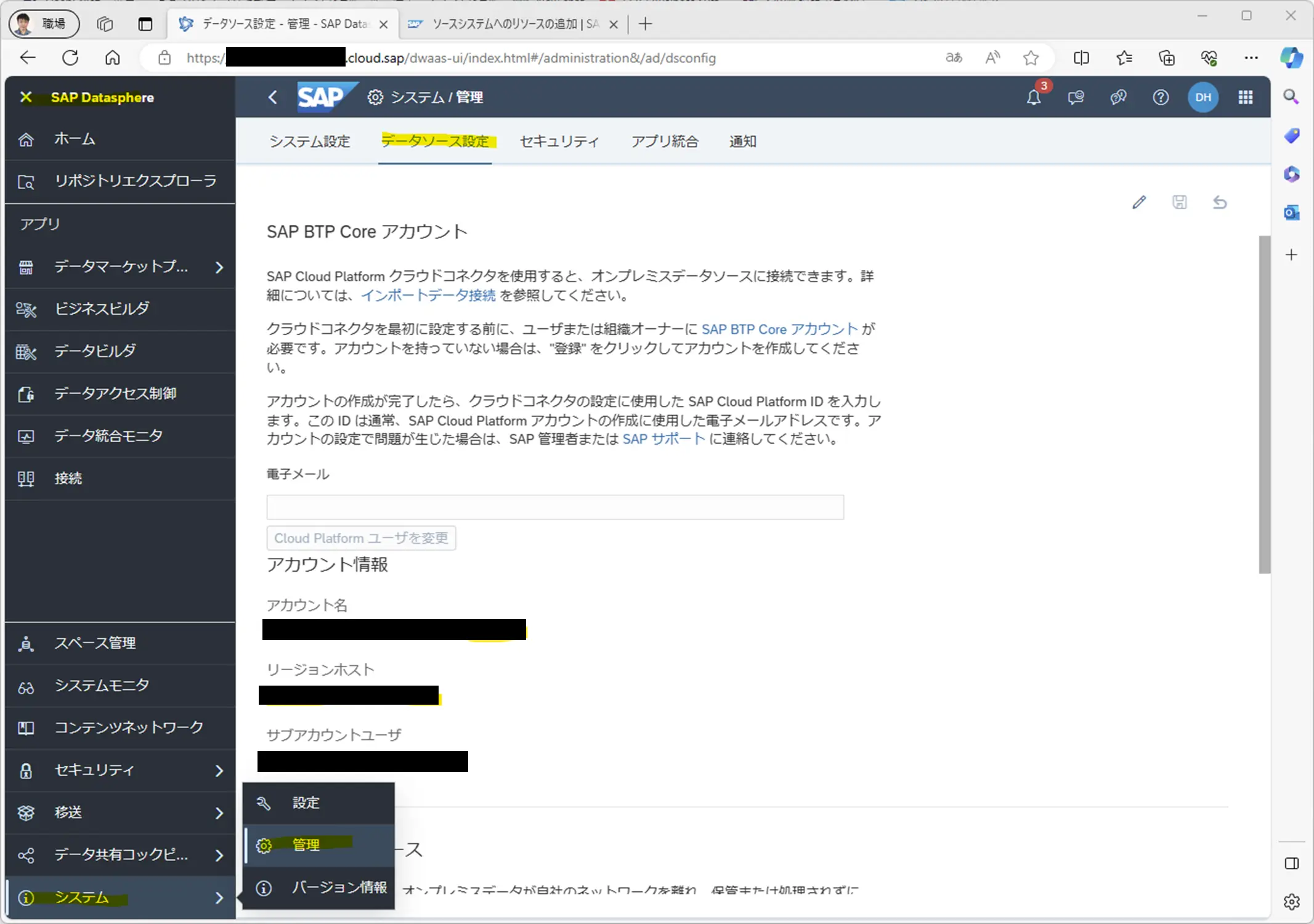Open データビルダ in side navigation
The image size is (1314, 924).
coord(120,352)
